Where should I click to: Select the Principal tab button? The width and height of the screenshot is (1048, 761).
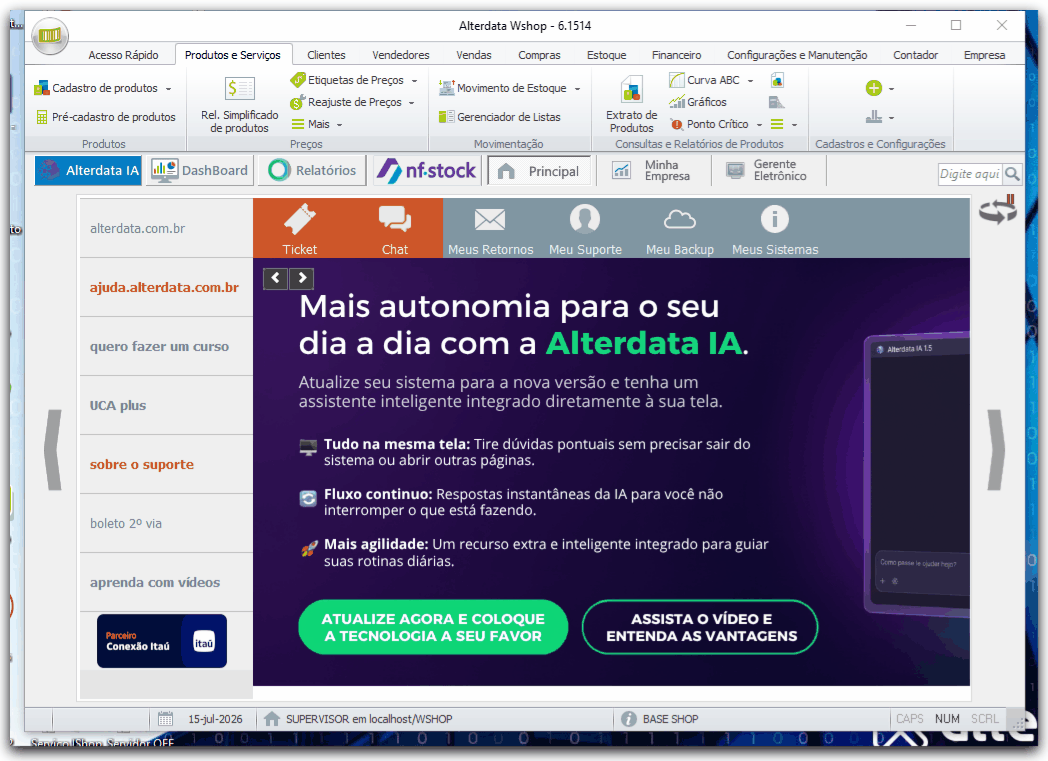[539, 171]
